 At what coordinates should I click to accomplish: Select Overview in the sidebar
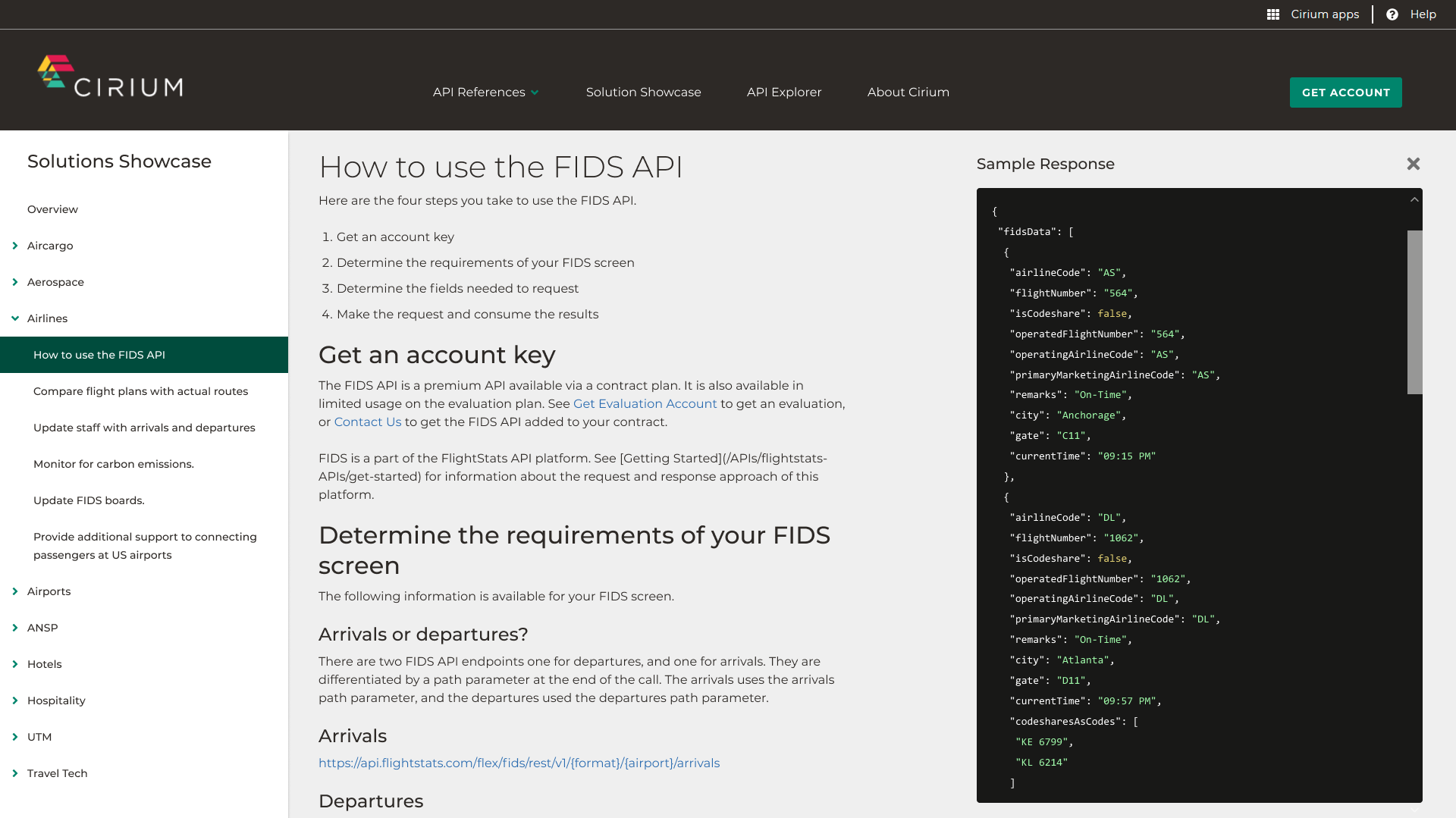pos(52,209)
